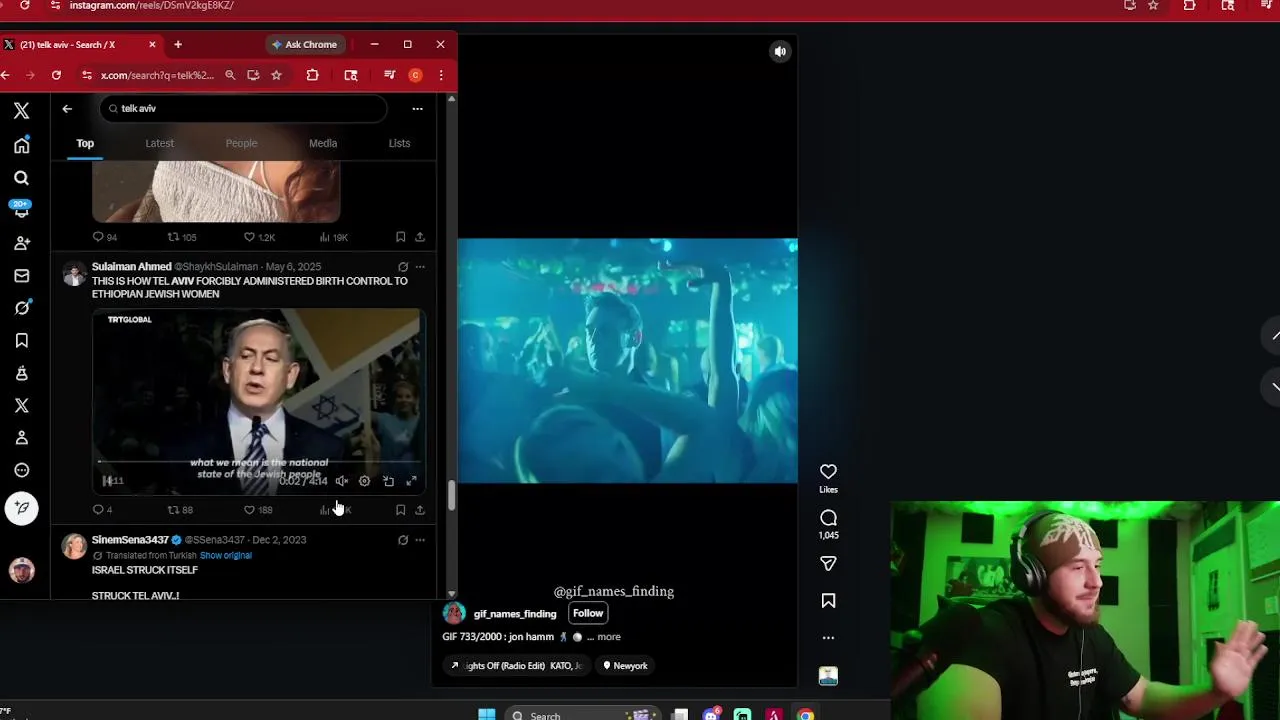Viewport: 1280px width, 720px height.
Task: Open Chrome three-dot menu in X window
Action: pyautogui.click(x=441, y=75)
